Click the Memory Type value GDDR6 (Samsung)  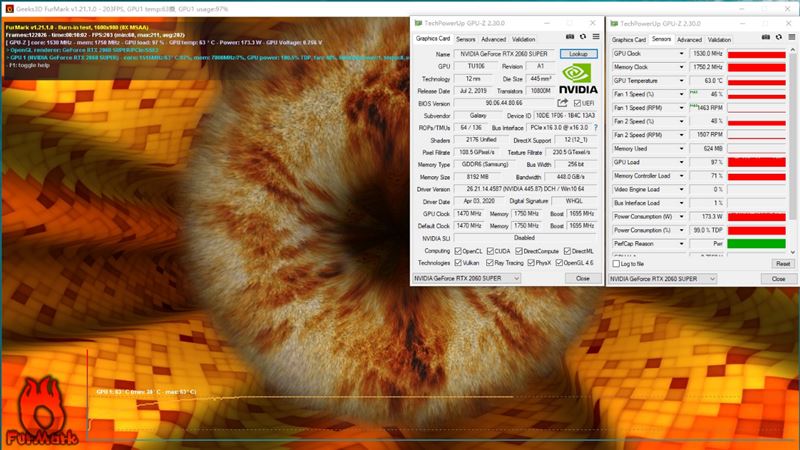tap(485, 164)
